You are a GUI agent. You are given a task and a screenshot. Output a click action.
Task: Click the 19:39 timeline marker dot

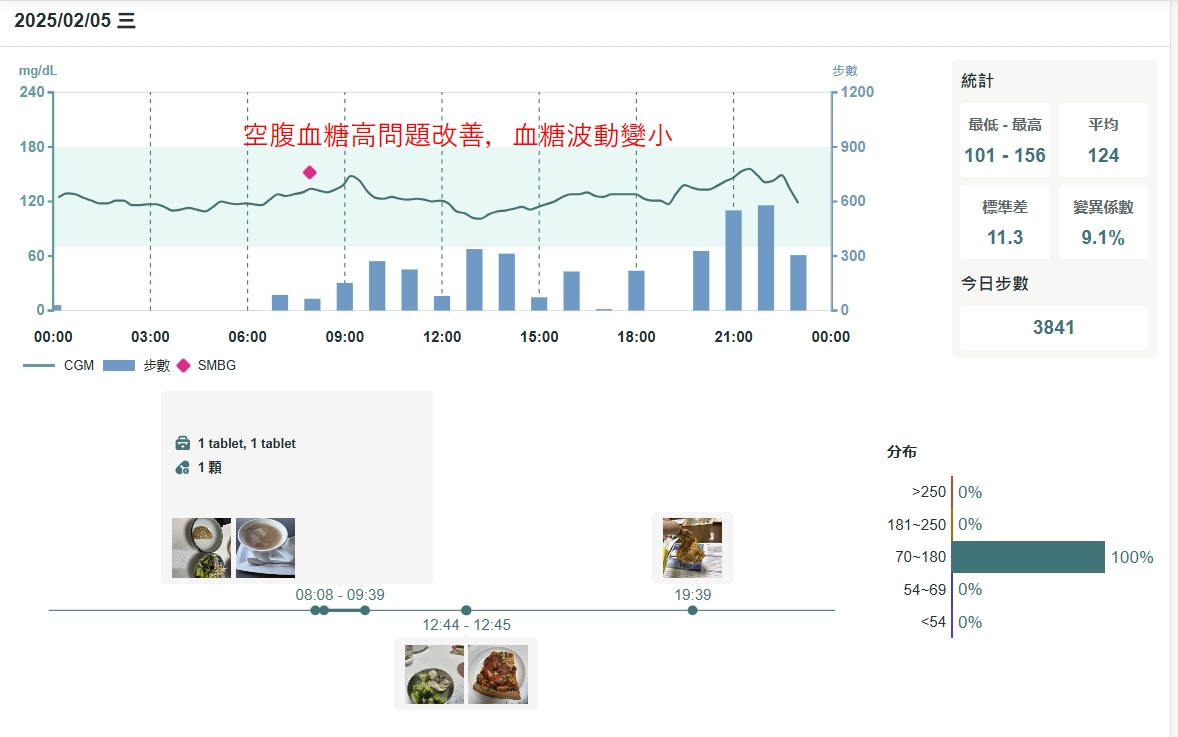click(x=692, y=610)
